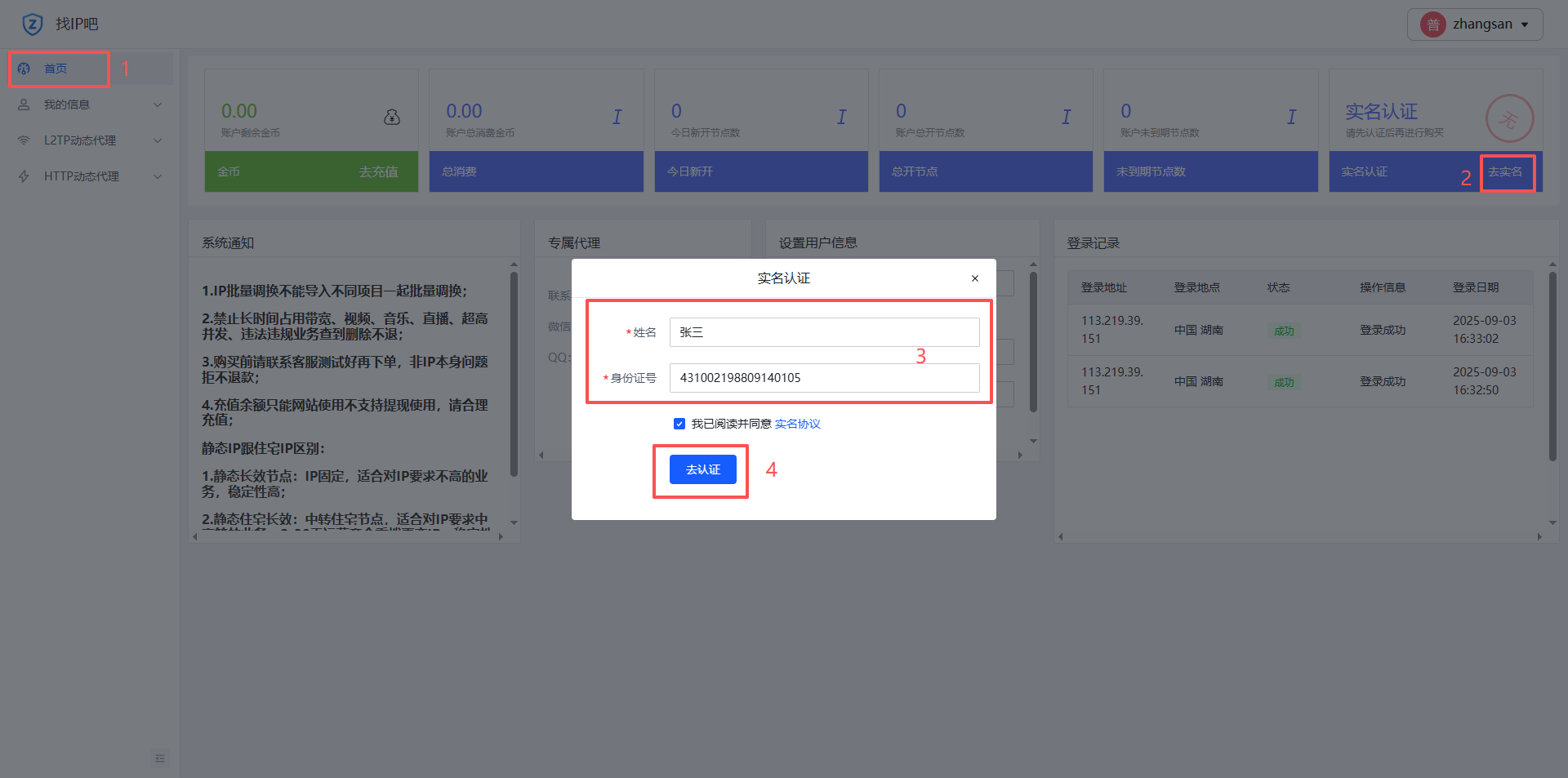The height and width of the screenshot is (778, 1568).
Task: Click the icon in 账户总开节点数 card
Action: tap(1067, 117)
